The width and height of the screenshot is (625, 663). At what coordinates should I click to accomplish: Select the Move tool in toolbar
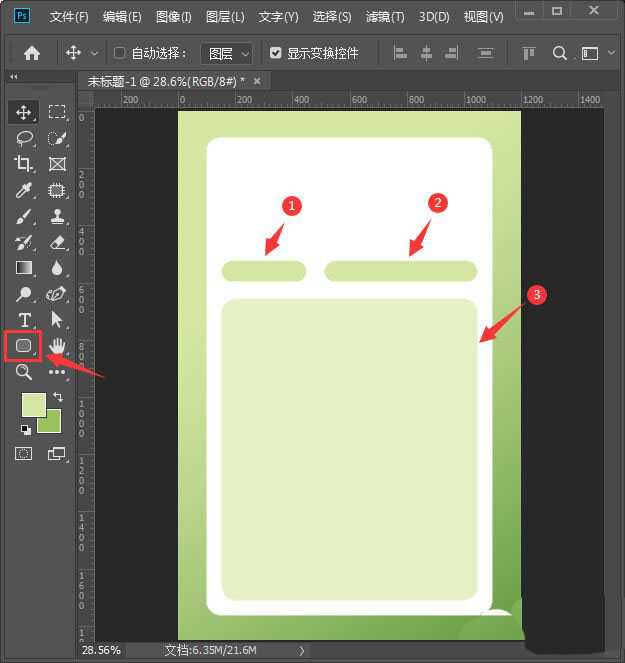tap(24, 113)
